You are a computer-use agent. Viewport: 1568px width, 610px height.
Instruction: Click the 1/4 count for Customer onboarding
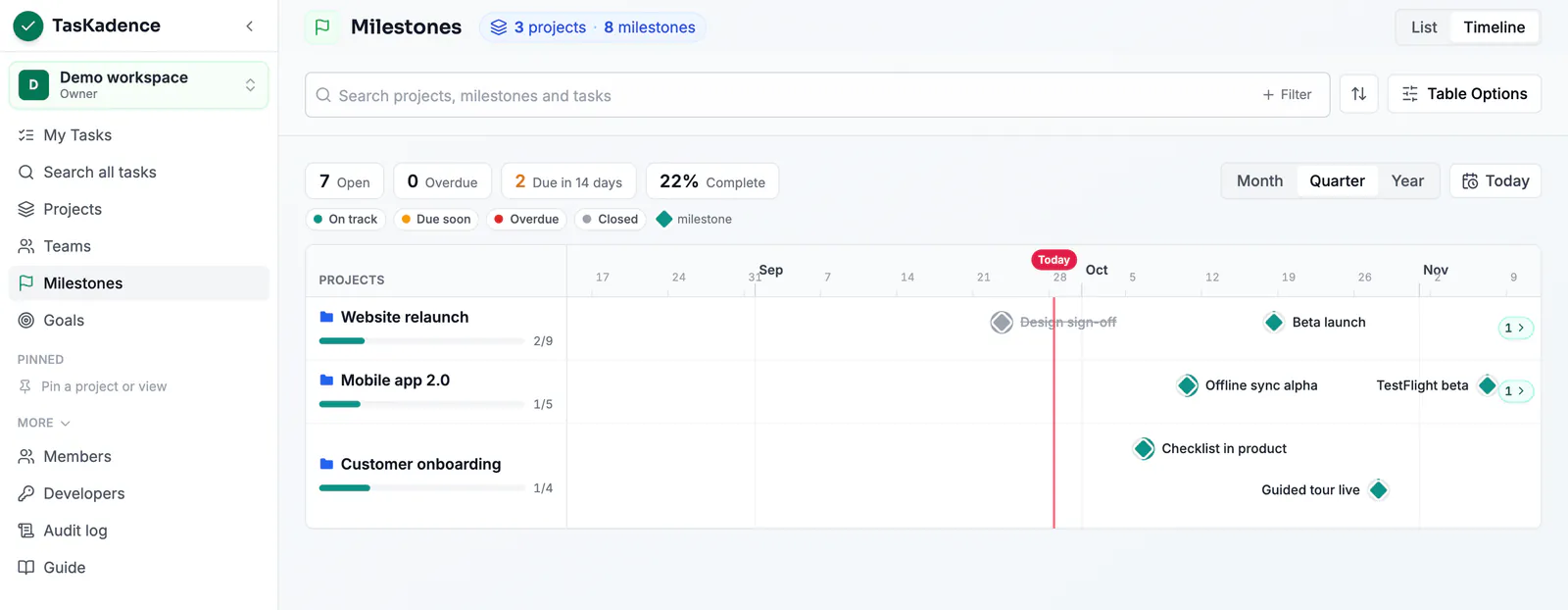pos(543,488)
